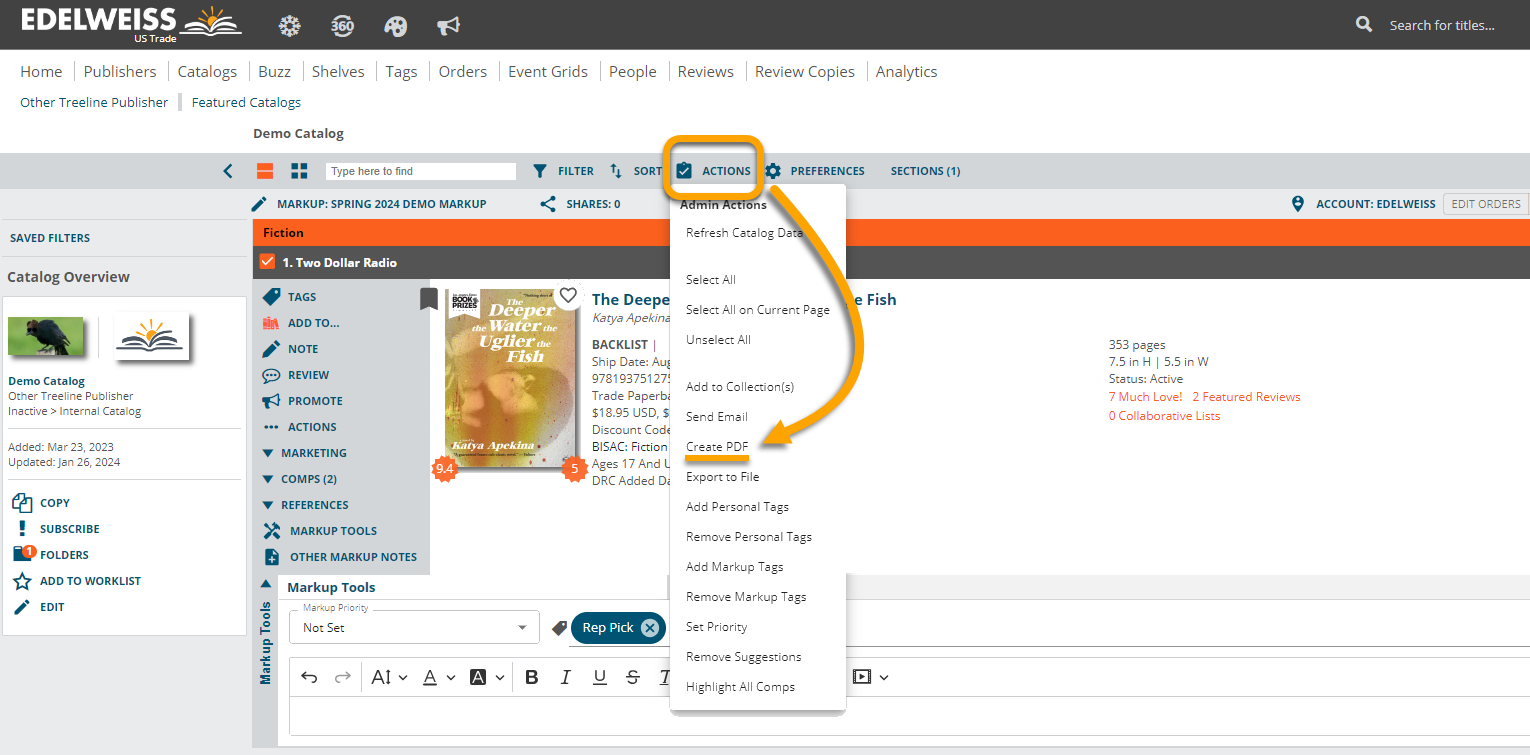Click the search magnifier icon
This screenshot has width=1530, height=755.
pyautogui.click(x=1364, y=24)
